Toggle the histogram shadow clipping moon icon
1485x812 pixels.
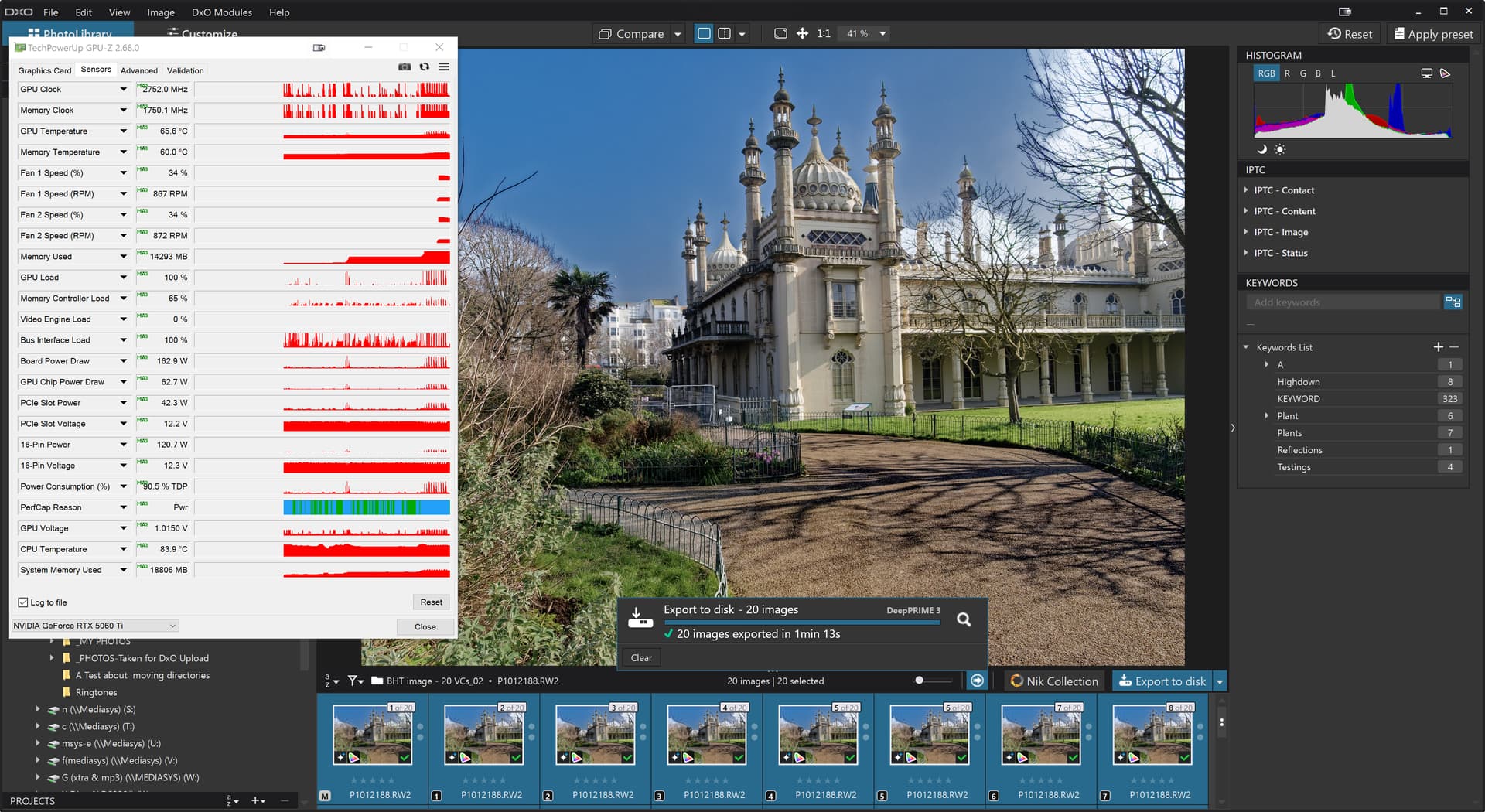(1261, 149)
